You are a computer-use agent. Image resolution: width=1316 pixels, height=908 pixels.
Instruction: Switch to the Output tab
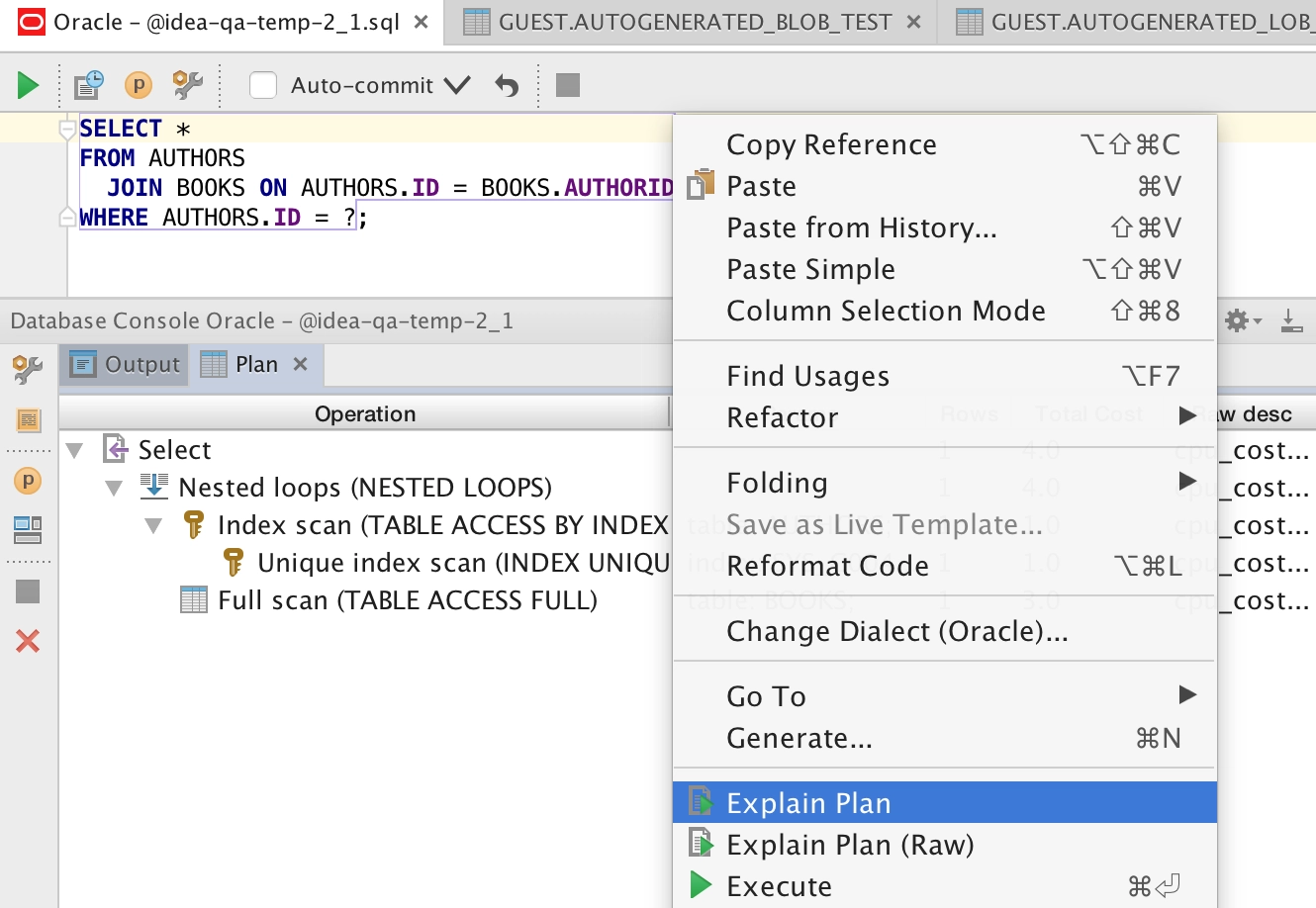tap(125, 364)
